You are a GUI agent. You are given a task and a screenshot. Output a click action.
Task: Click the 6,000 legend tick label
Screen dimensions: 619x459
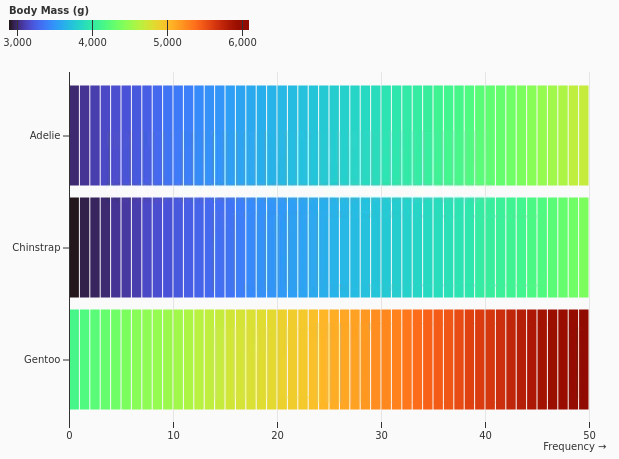(x=242, y=42)
